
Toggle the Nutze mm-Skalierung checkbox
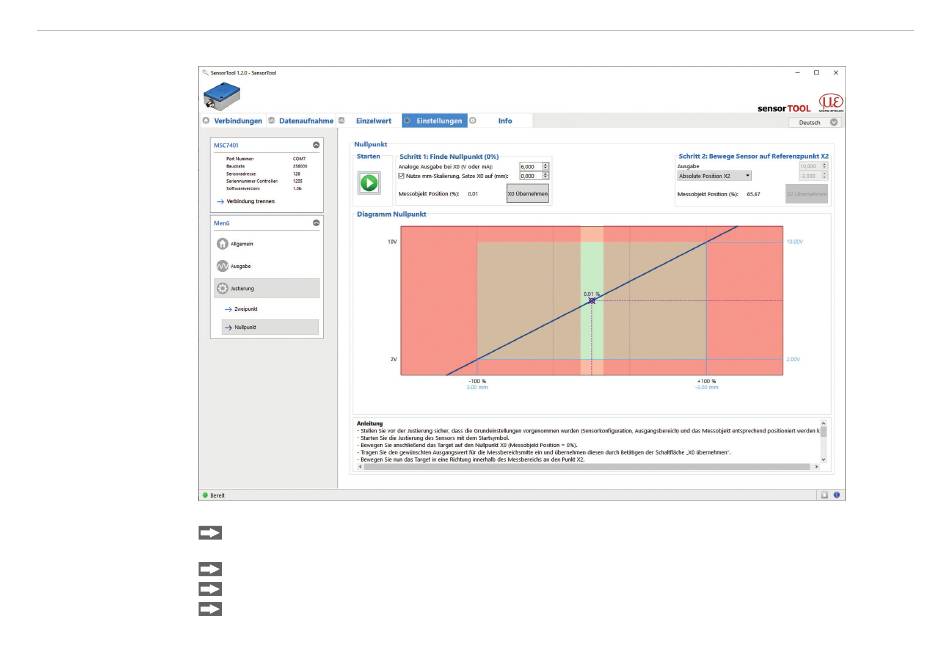coord(401,176)
